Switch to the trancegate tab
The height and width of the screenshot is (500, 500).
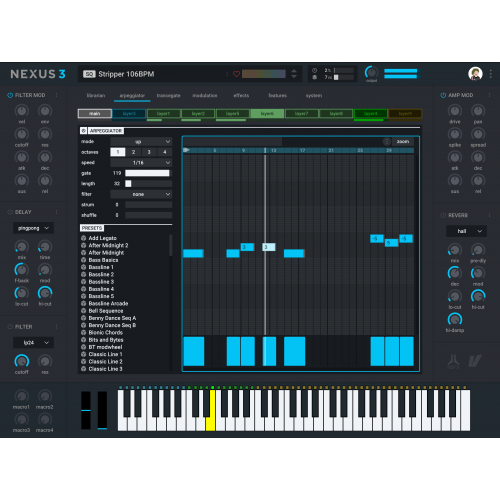[168, 96]
